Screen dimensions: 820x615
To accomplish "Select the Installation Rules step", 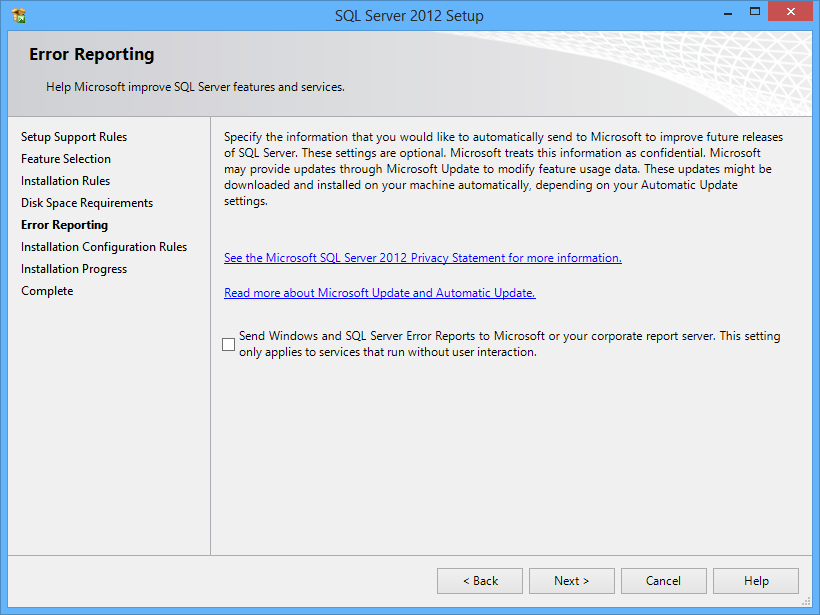I will click(x=65, y=181).
